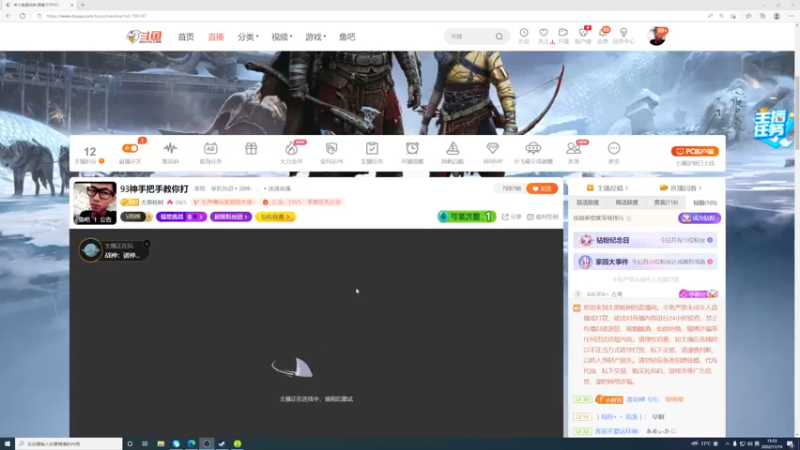Click the purple 福星挑战 badge

click(181, 217)
